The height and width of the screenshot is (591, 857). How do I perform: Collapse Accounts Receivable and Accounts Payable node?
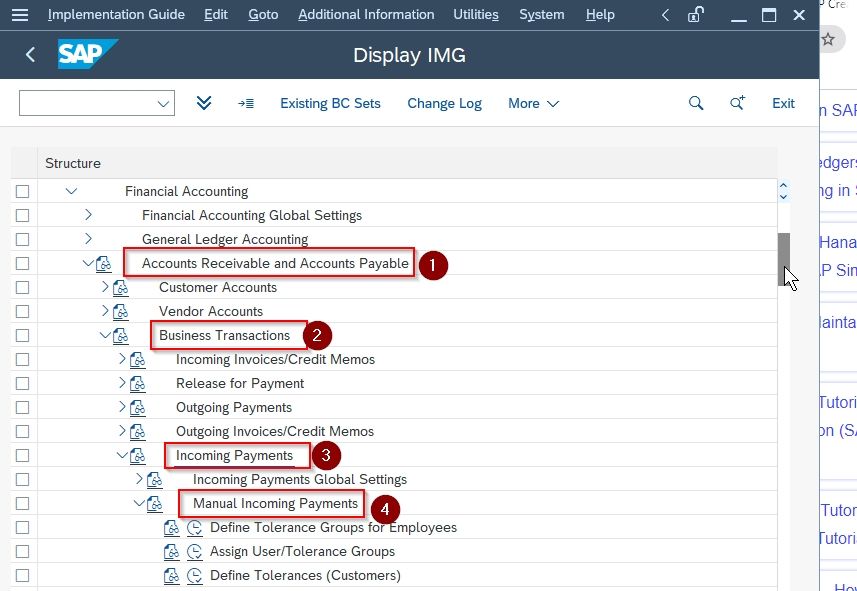coord(88,263)
